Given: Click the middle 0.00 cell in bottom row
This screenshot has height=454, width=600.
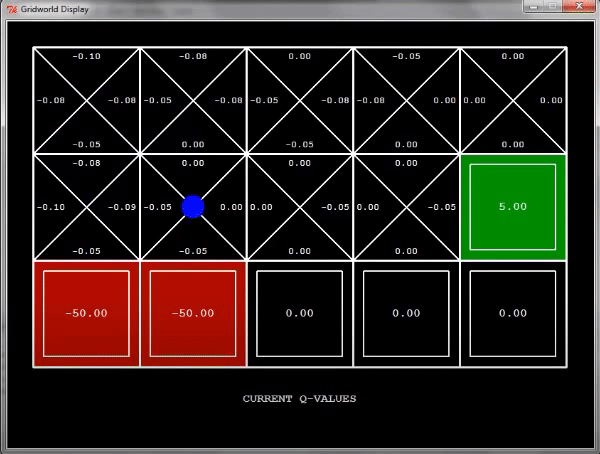Looking at the screenshot, I should click(x=300, y=314).
